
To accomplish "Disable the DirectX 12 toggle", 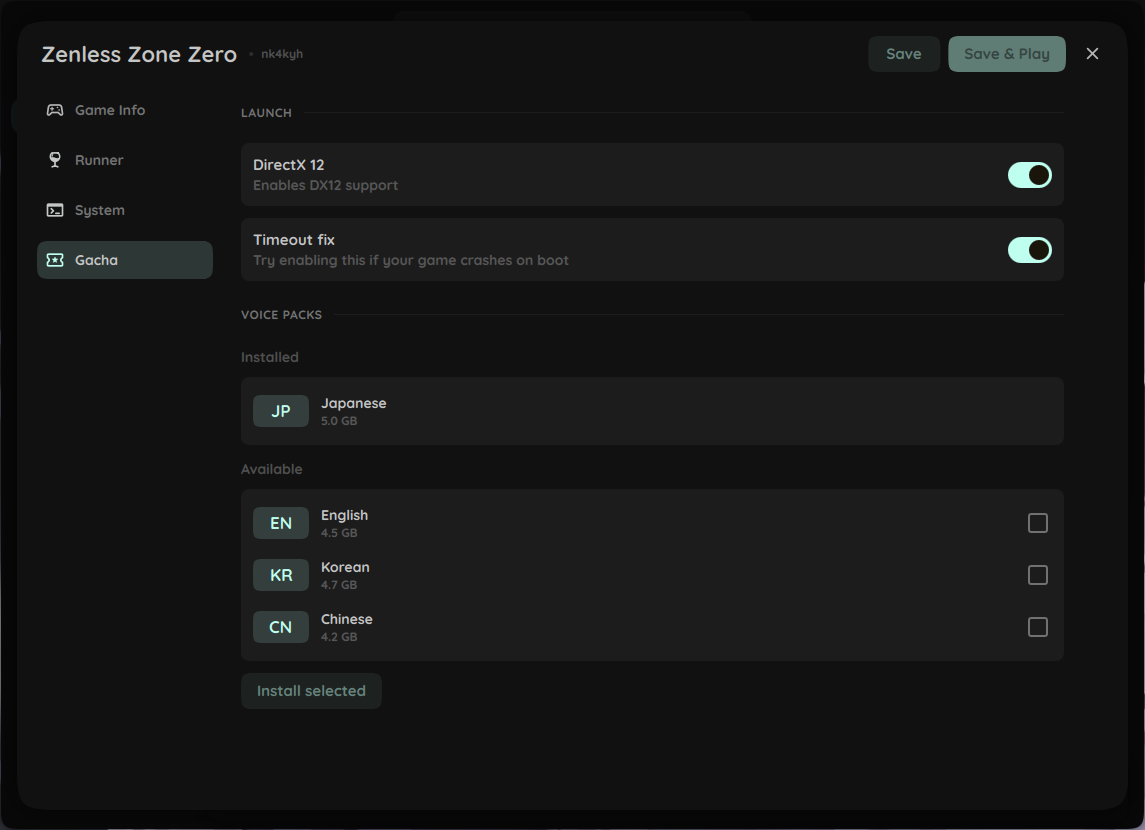I will [x=1030, y=175].
